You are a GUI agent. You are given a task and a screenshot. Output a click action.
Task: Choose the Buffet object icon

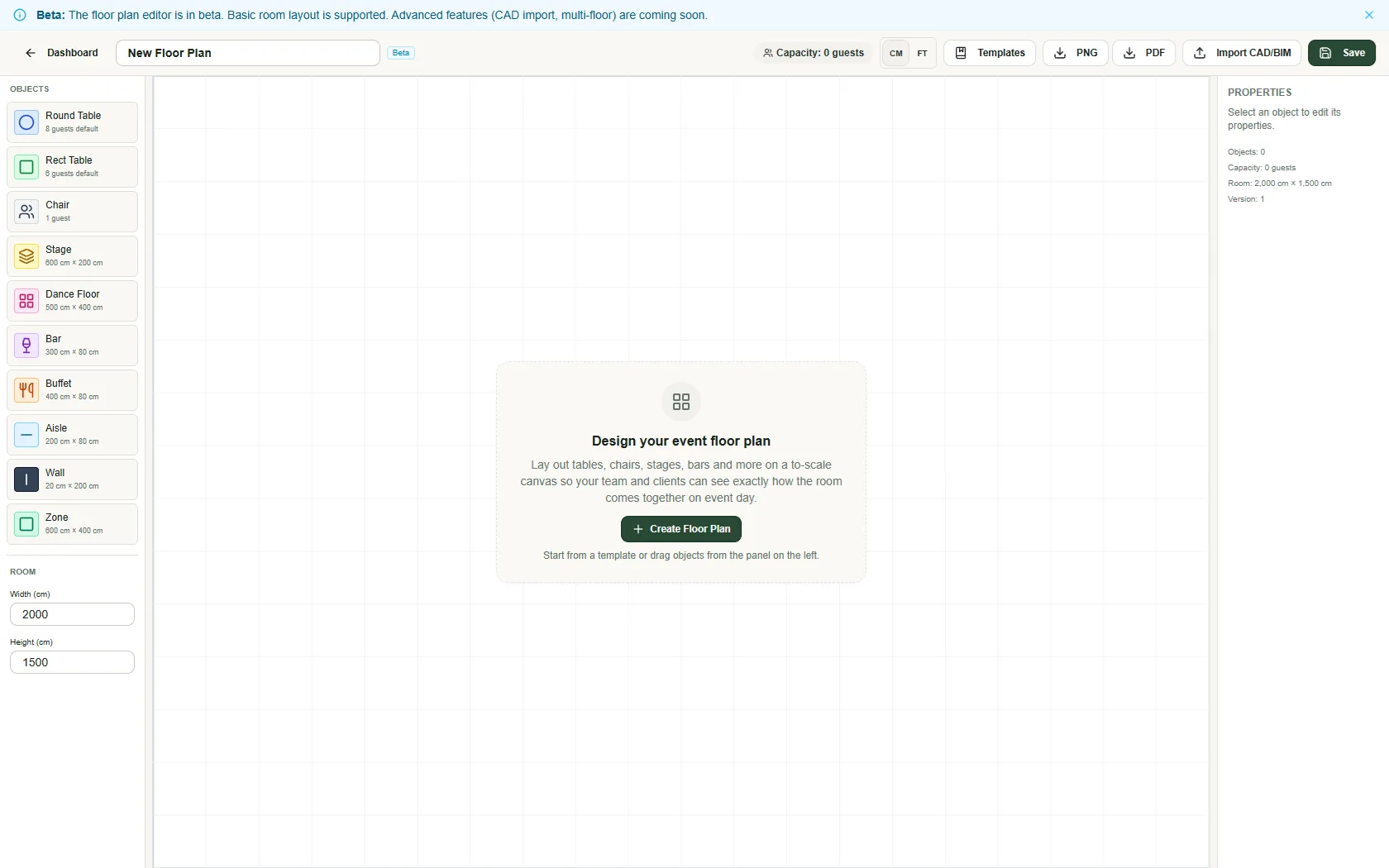point(26,390)
